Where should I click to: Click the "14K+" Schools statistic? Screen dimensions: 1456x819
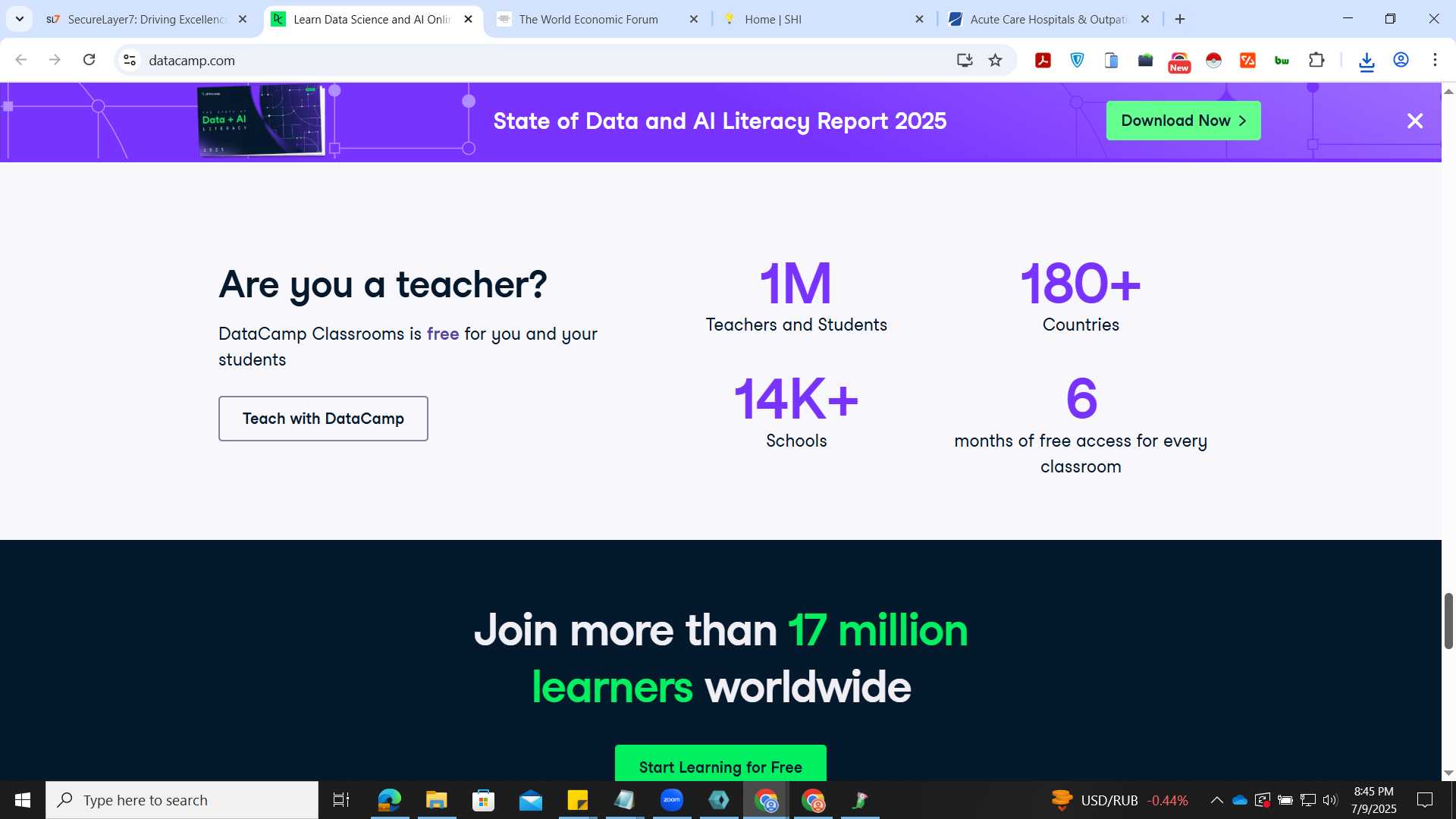pyautogui.click(x=796, y=399)
